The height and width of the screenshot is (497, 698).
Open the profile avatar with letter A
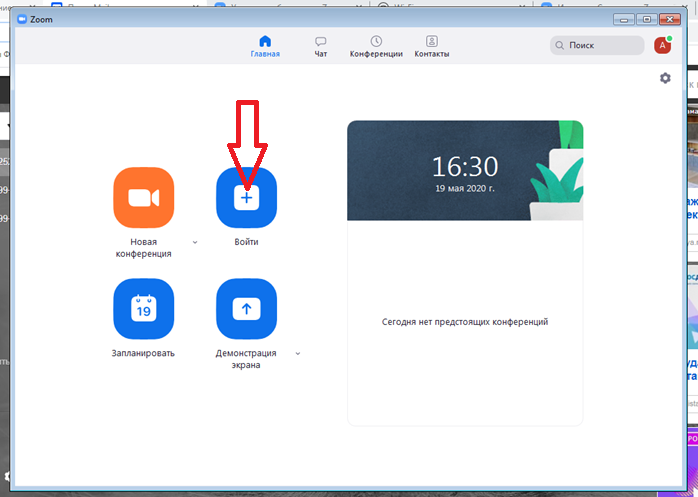click(662, 45)
